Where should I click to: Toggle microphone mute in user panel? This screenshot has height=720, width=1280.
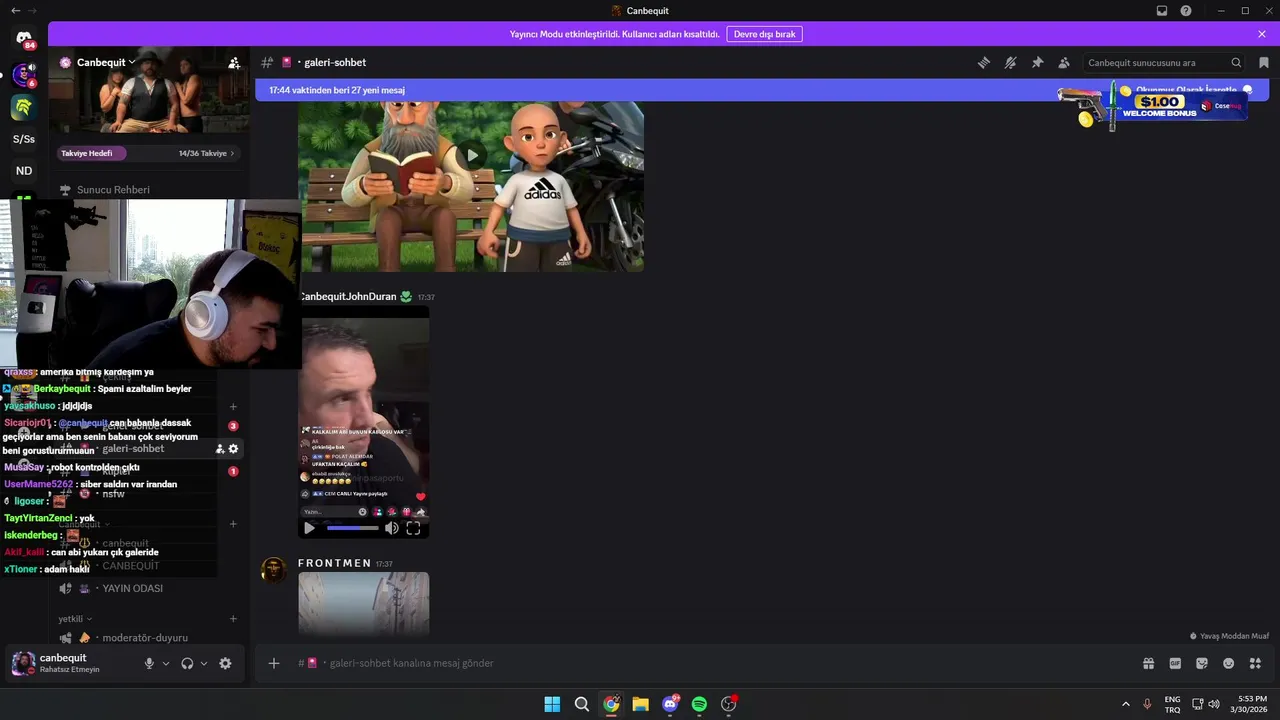pyautogui.click(x=149, y=663)
